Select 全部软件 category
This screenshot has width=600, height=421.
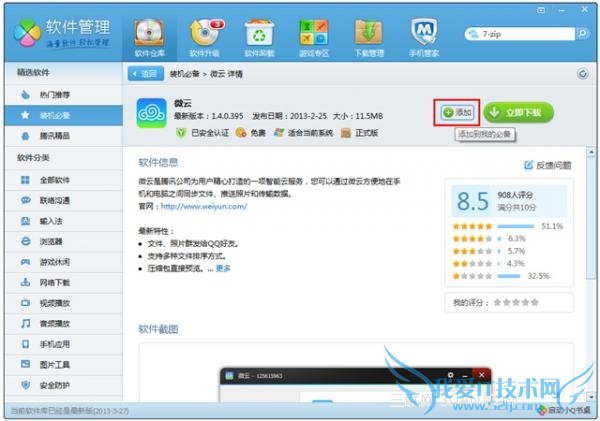(64, 180)
